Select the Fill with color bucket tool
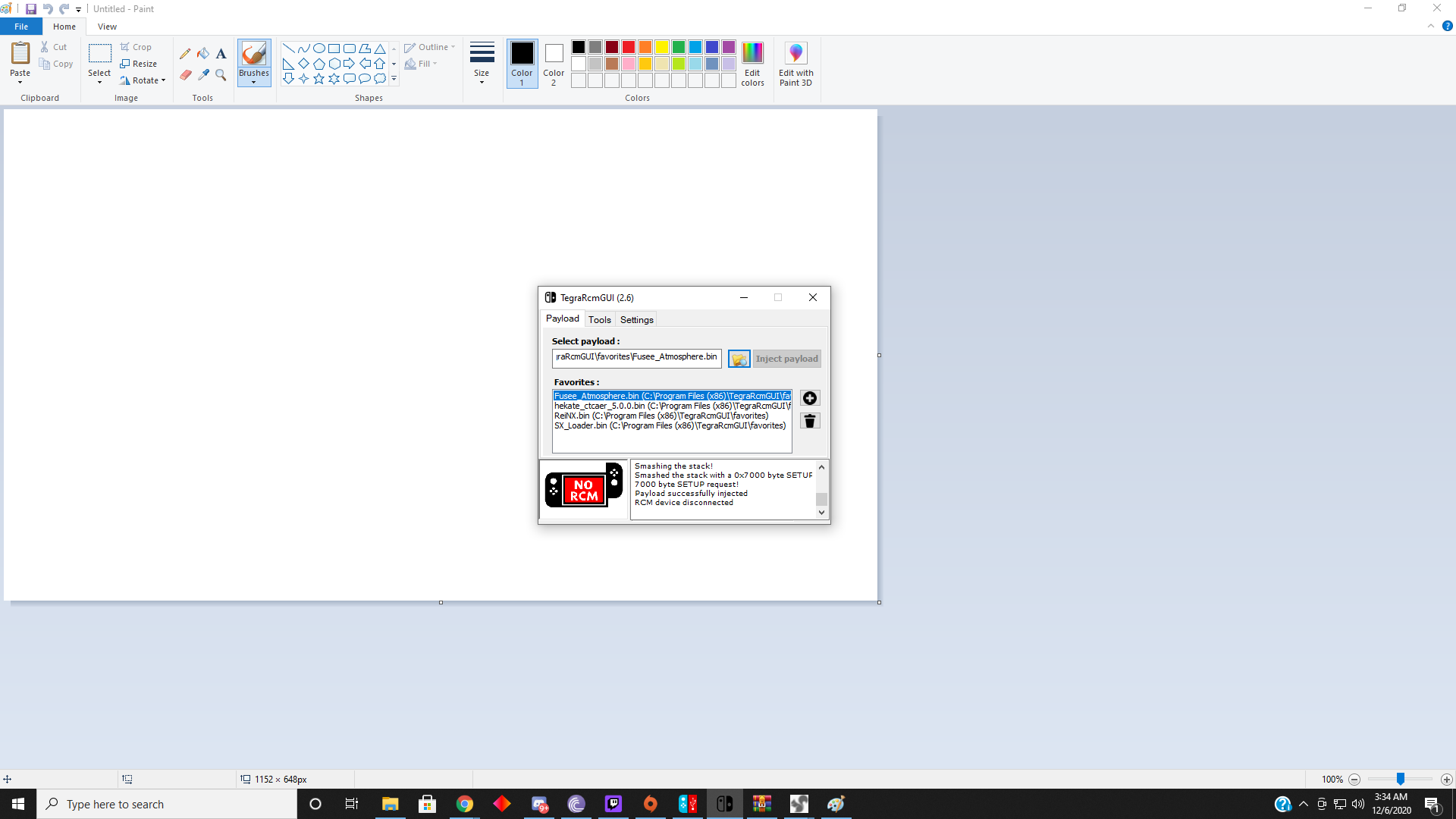This screenshot has height=819, width=1456. pos(203,54)
